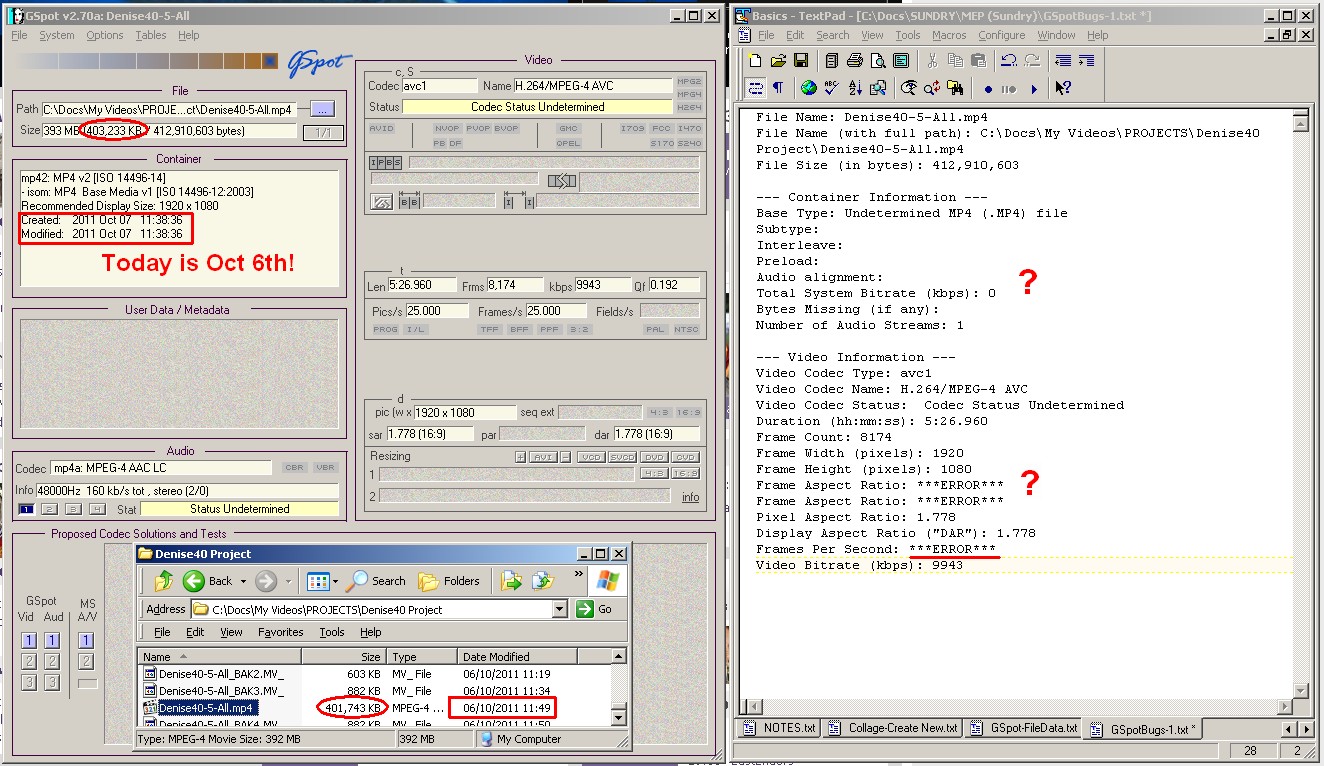Open Explorer address bar dropdown
This screenshot has width=1324, height=766.
559,609
